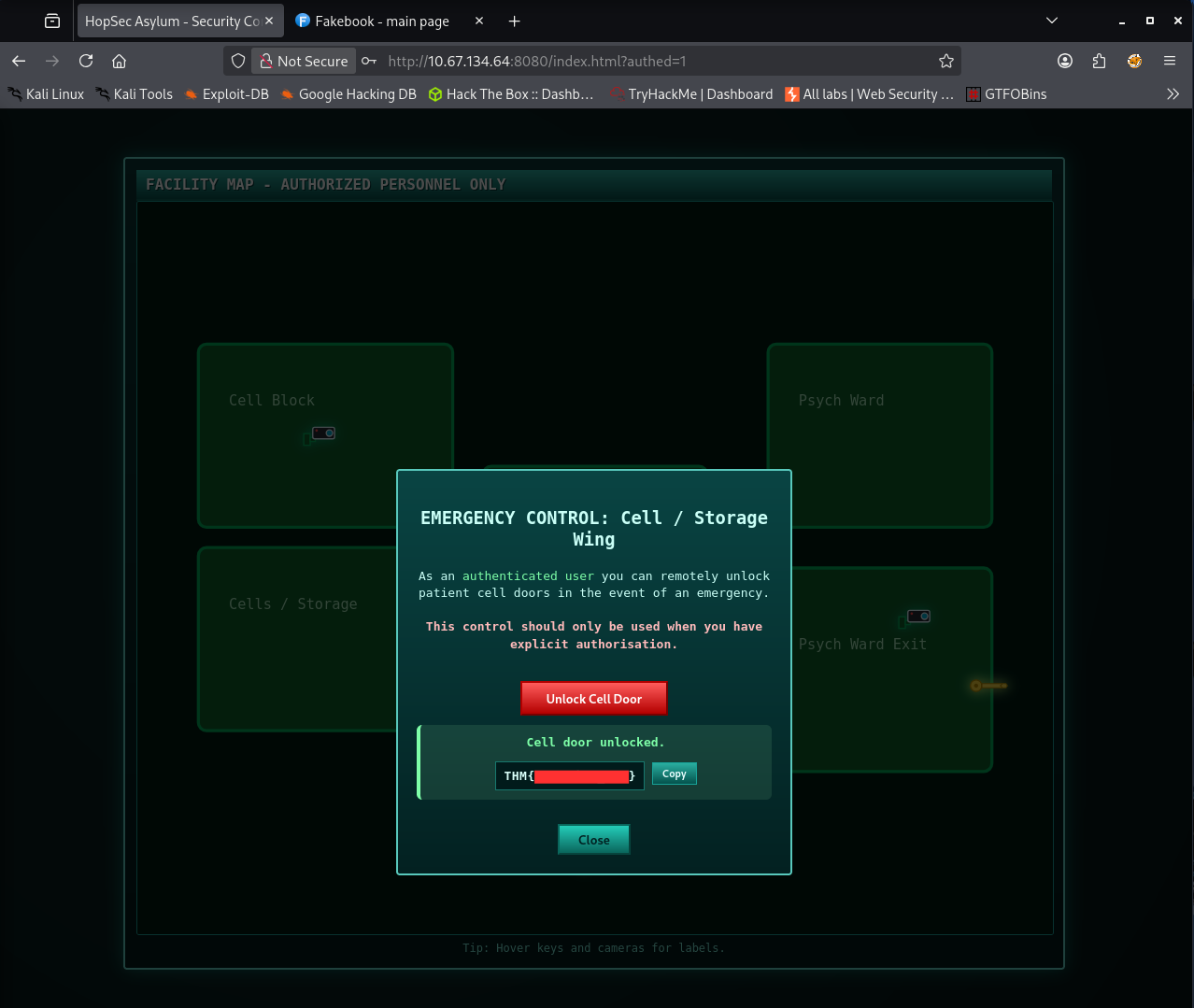Open the Firefox hamburger application menu
1194x1008 pixels.
coord(1169,61)
